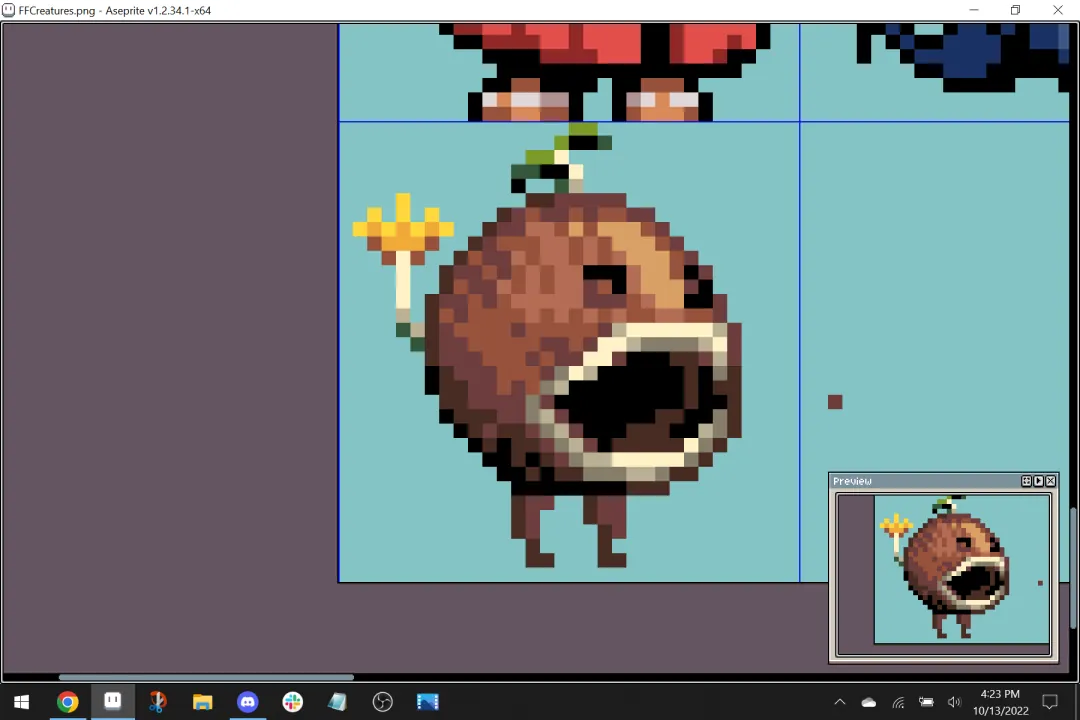Click the vertical scrollbar on the right edge

click(x=1073, y=568)
